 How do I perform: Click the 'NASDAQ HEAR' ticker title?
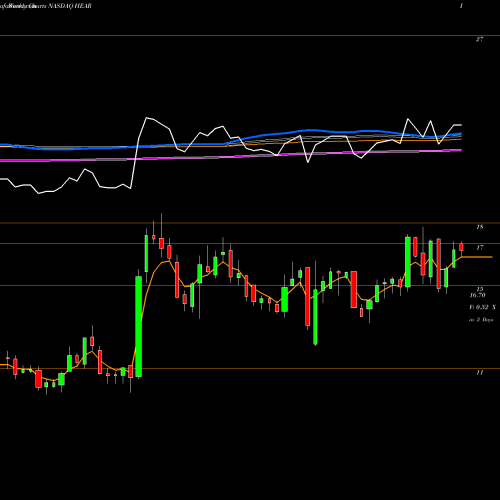(70, 6)
